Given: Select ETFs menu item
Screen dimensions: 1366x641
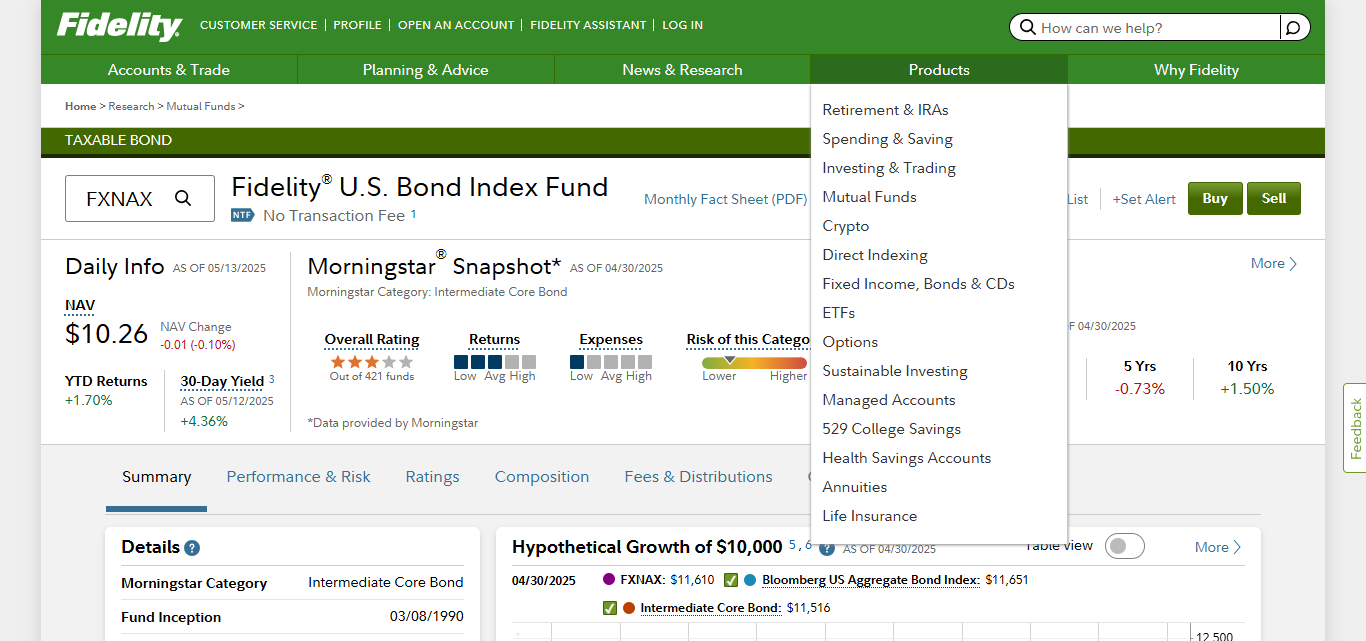Looking at the screenshot, I should coord(838,313).
